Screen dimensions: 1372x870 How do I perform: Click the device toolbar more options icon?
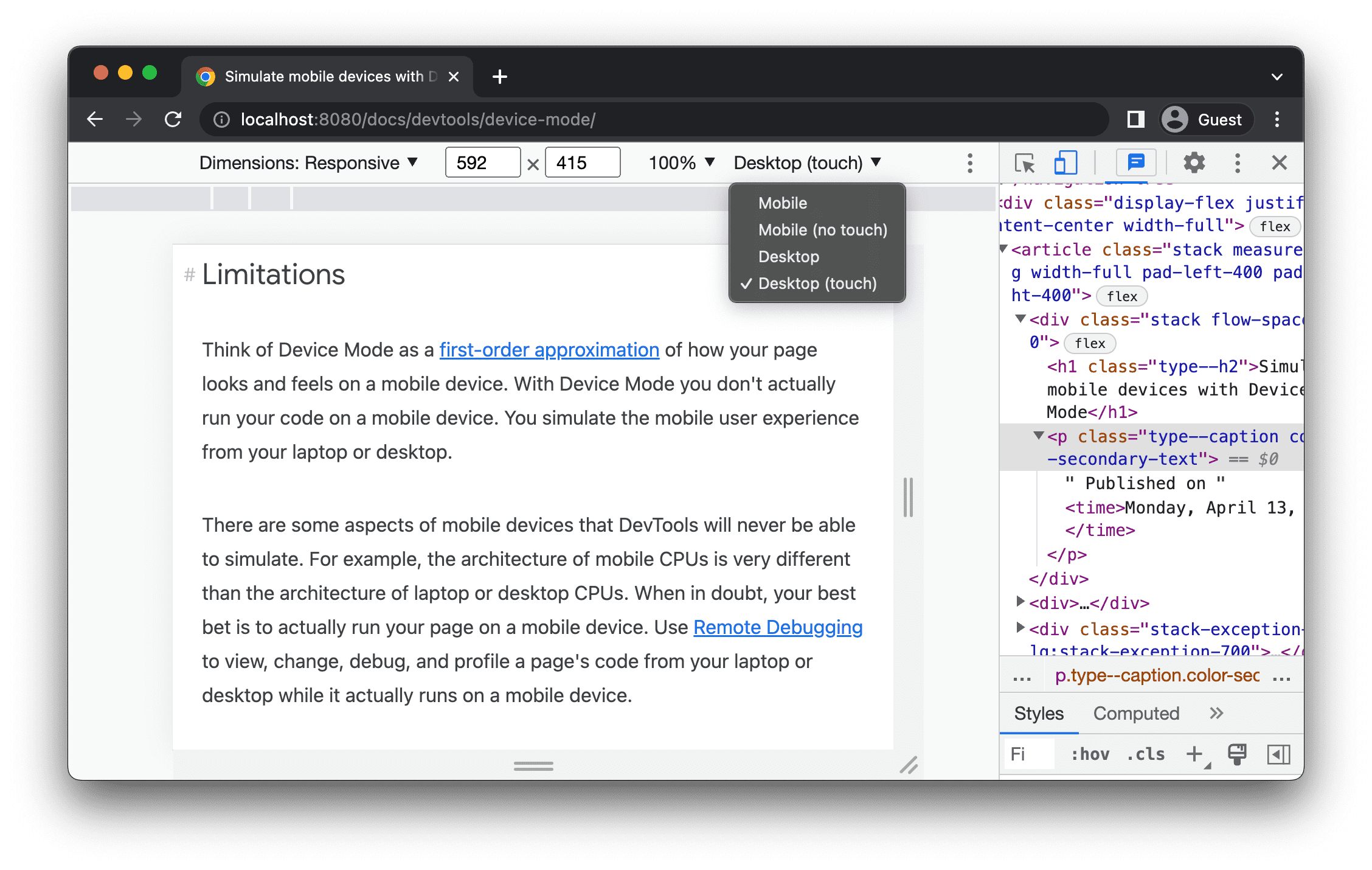pyautogui.click(x=969, y=163)
